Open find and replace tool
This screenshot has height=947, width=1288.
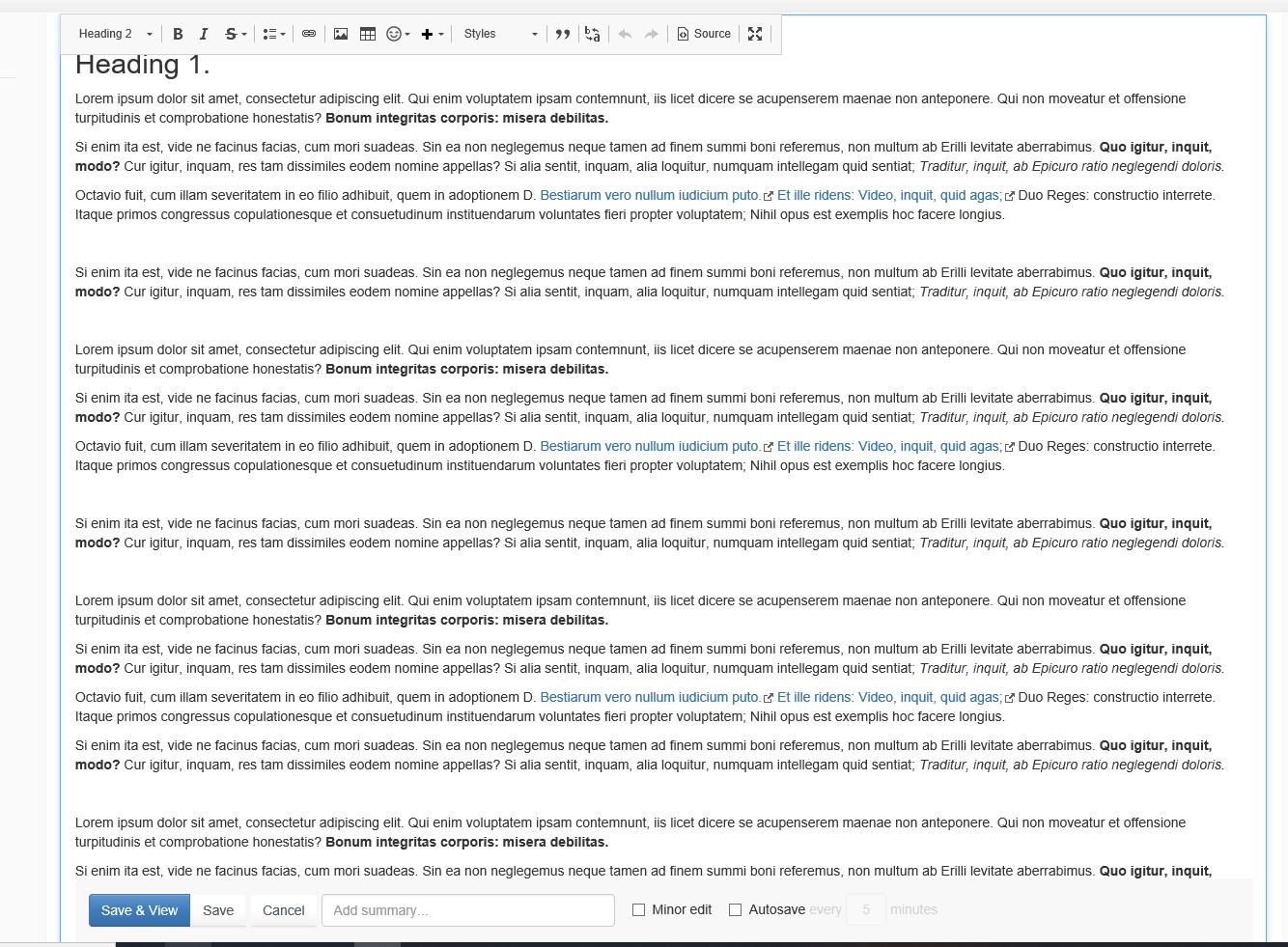593,34
